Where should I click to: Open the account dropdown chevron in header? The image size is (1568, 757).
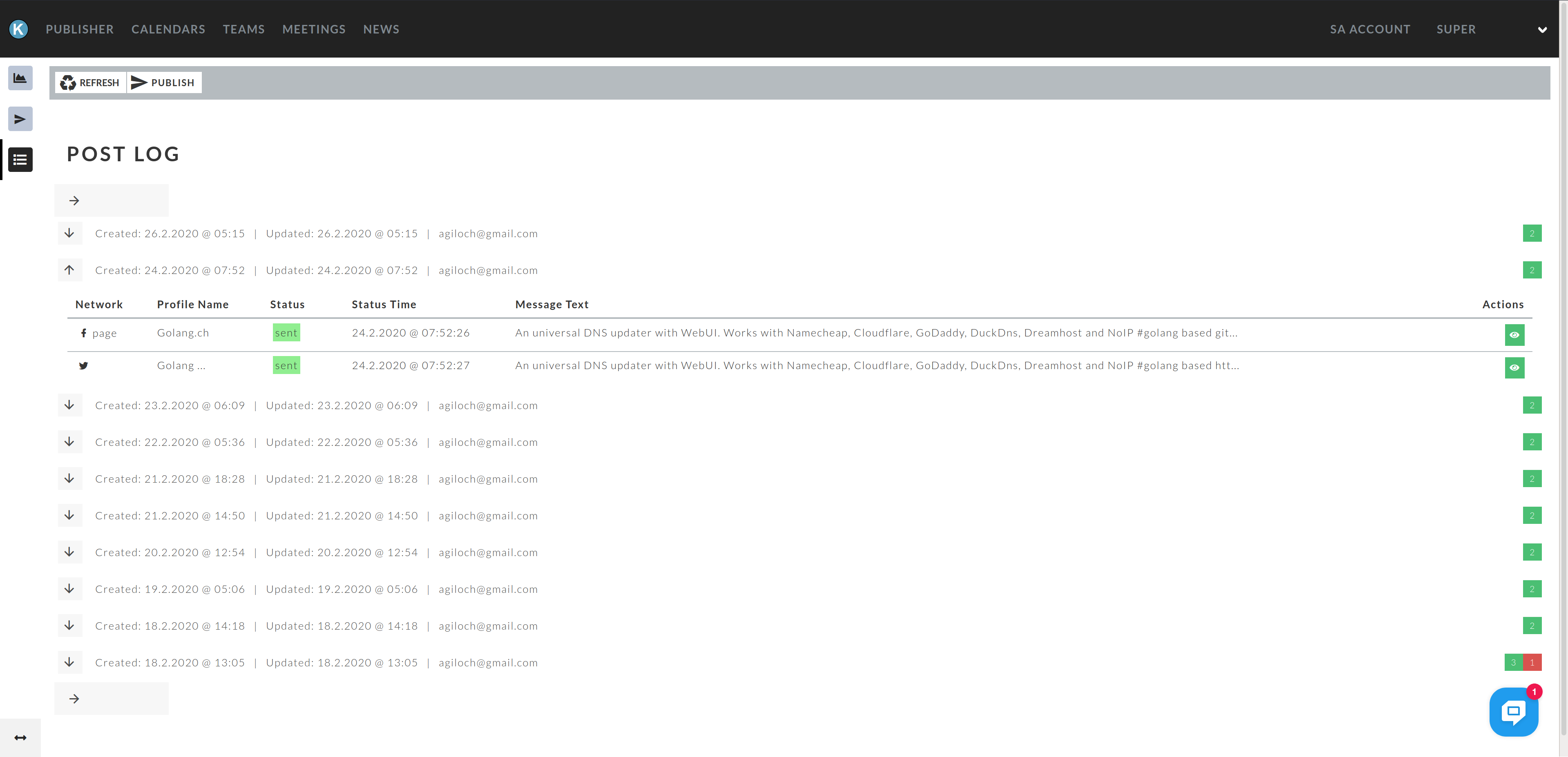(x=1542, y=29)
